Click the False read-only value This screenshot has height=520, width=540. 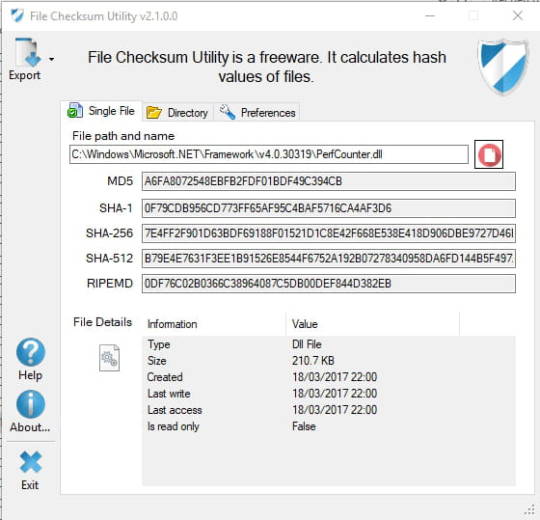[304, 426]
